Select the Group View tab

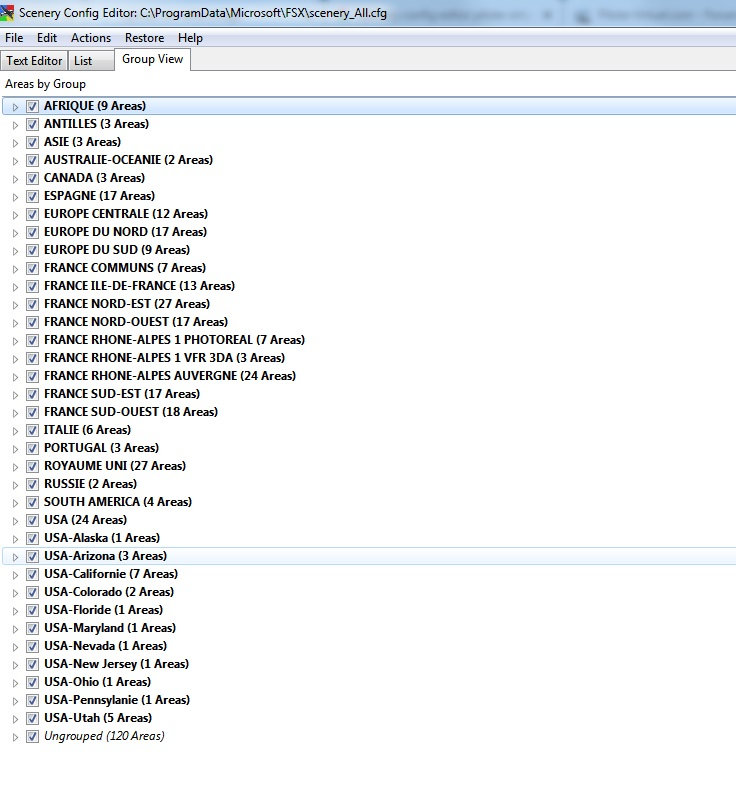[x=152, y=59]
